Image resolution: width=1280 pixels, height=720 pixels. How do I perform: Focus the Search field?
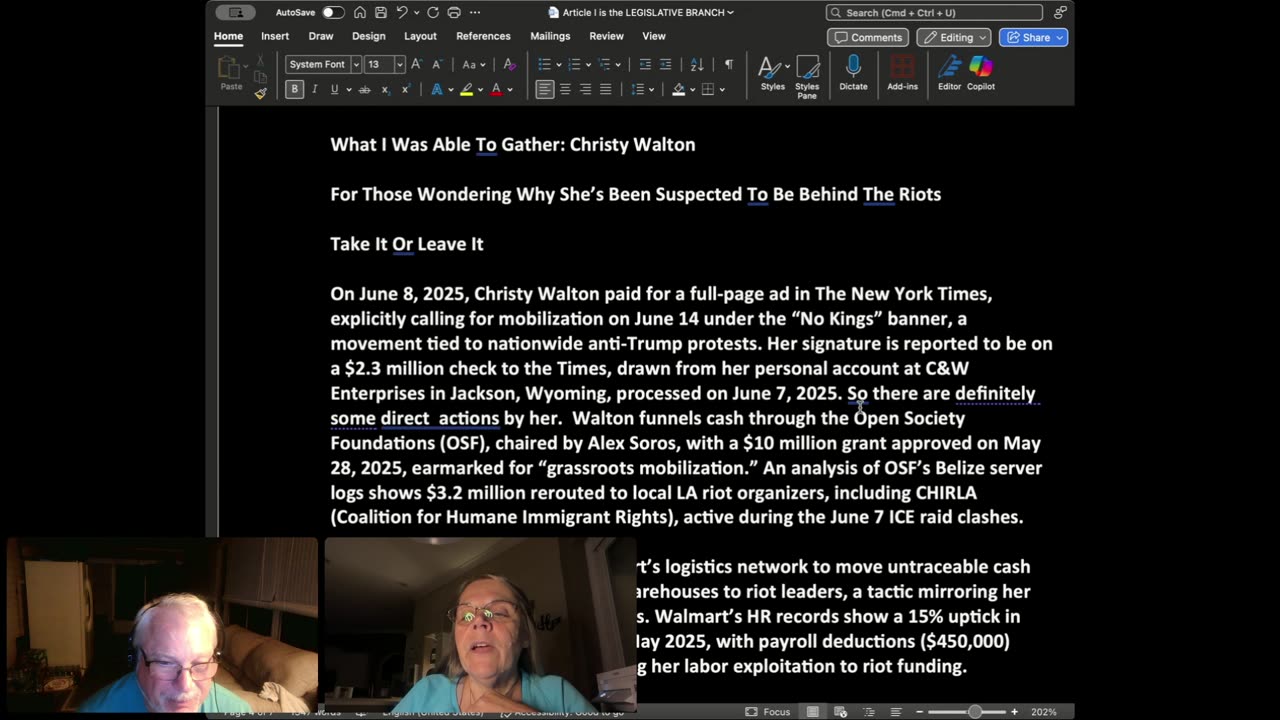click(x=934, y=12)
